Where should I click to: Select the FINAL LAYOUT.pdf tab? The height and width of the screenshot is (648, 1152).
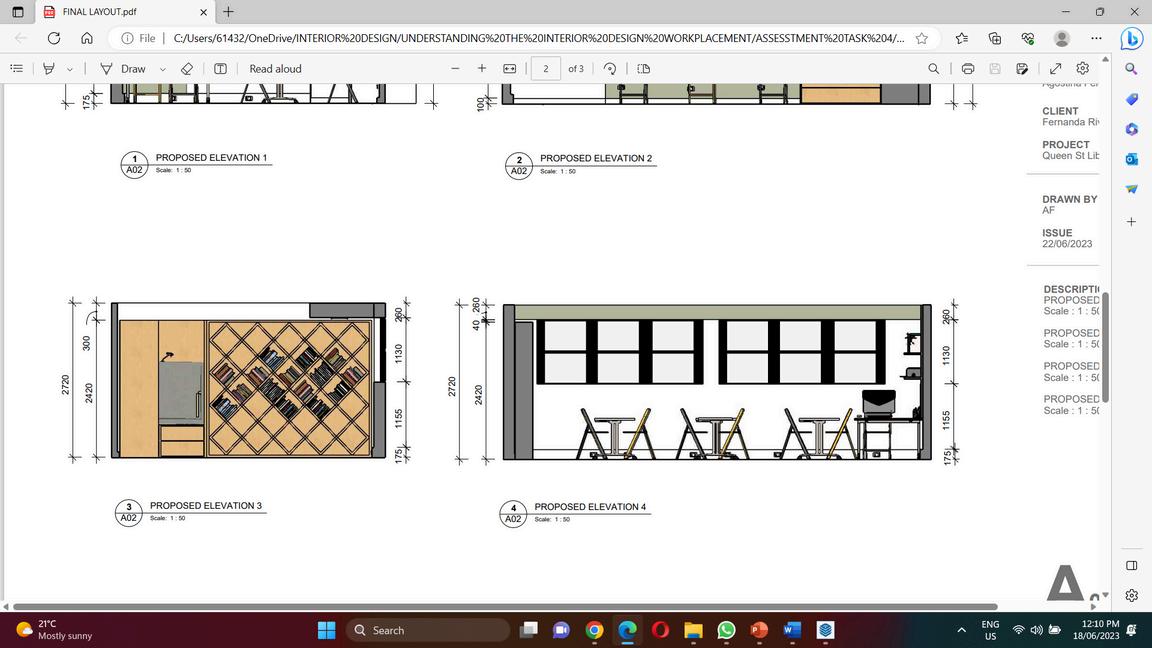[x=125, y=12]
